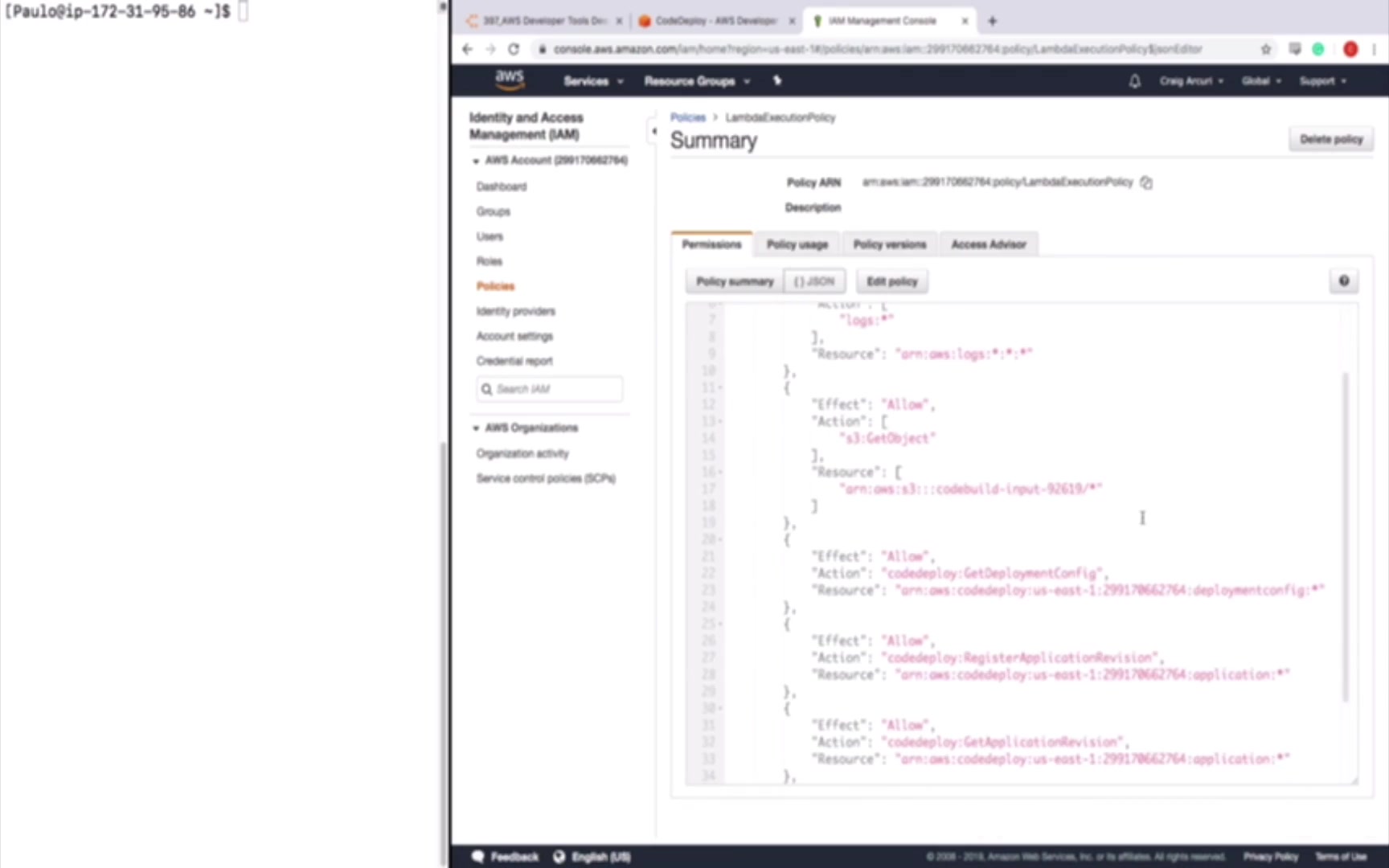The image size is (1389, 868).
Task: Fold the JSON block at line 11
Action: click(720, 387)
